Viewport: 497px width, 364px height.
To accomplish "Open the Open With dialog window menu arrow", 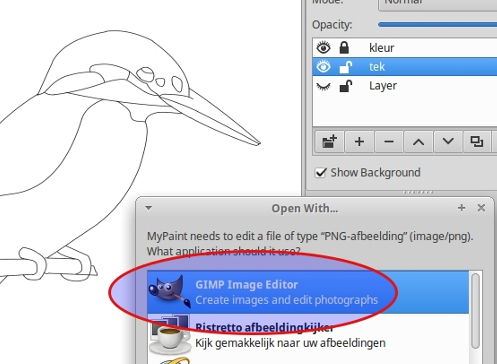I will 149,208.
